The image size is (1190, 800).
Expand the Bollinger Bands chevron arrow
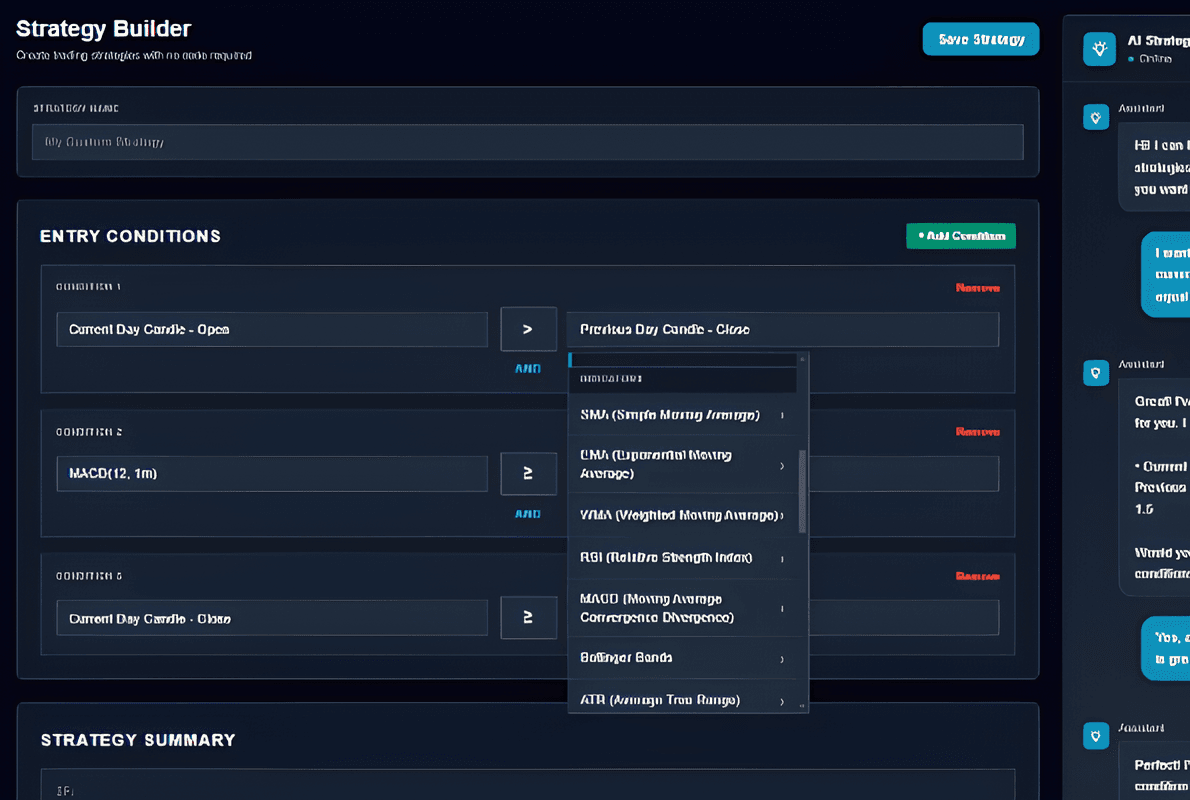pos(782,659)
